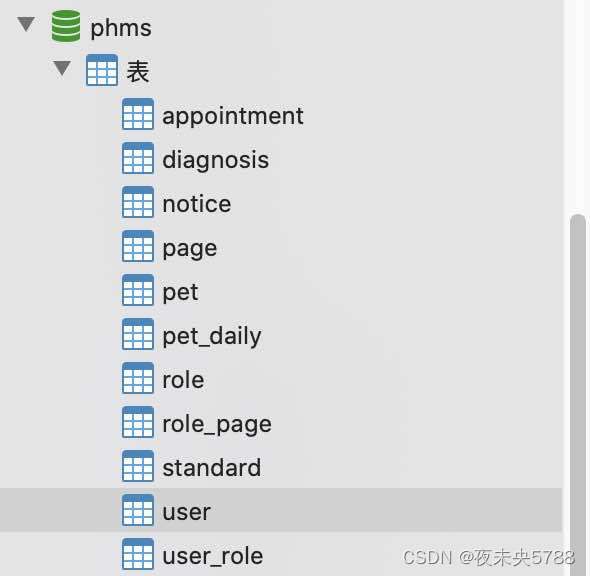
Task: Click the phms database name
Action: tap(121, 28)
